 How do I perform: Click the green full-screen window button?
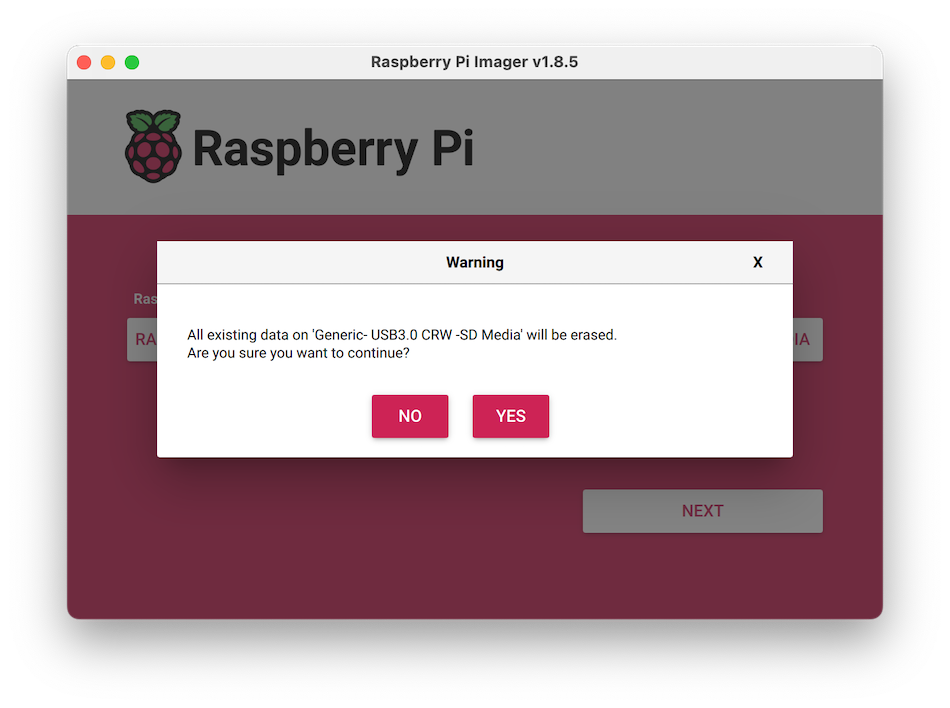[132, 62]
